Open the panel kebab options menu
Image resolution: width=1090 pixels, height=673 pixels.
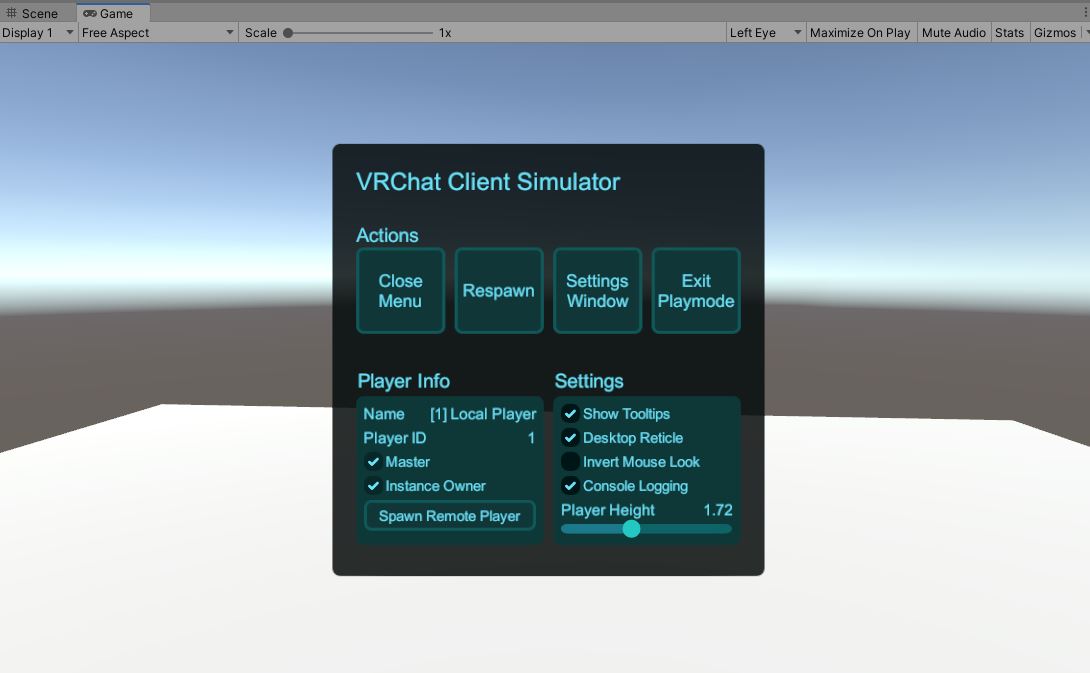tap(1084, 13)
